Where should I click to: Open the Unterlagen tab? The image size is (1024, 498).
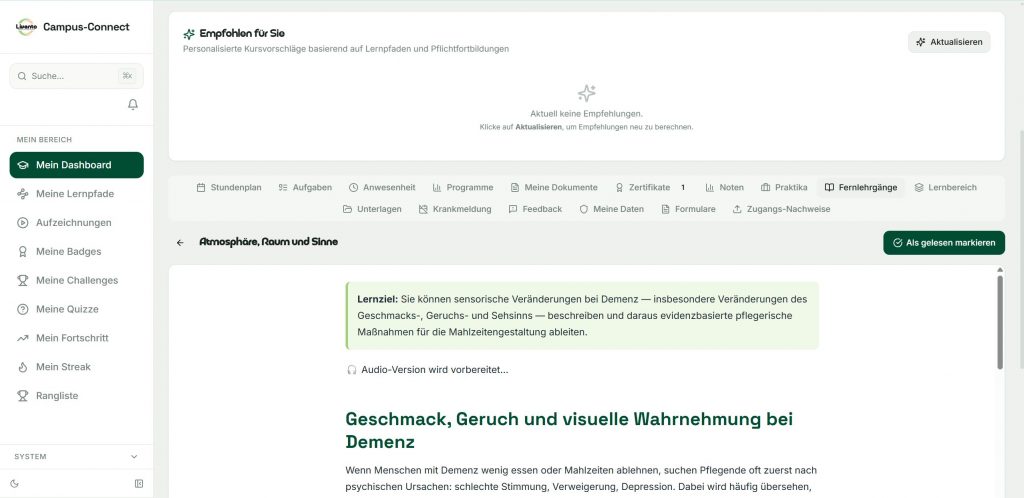click(372, 209)
